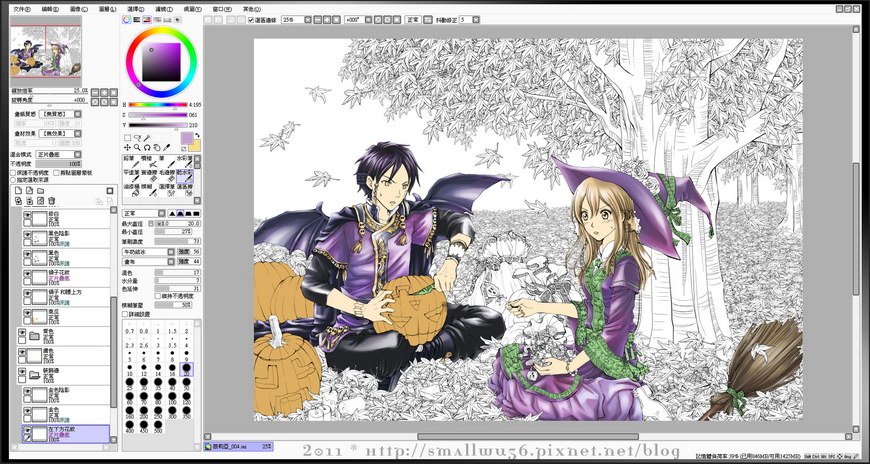
Task: Select the 水彩筆 watercolor brush
Action: coord(185,162)
